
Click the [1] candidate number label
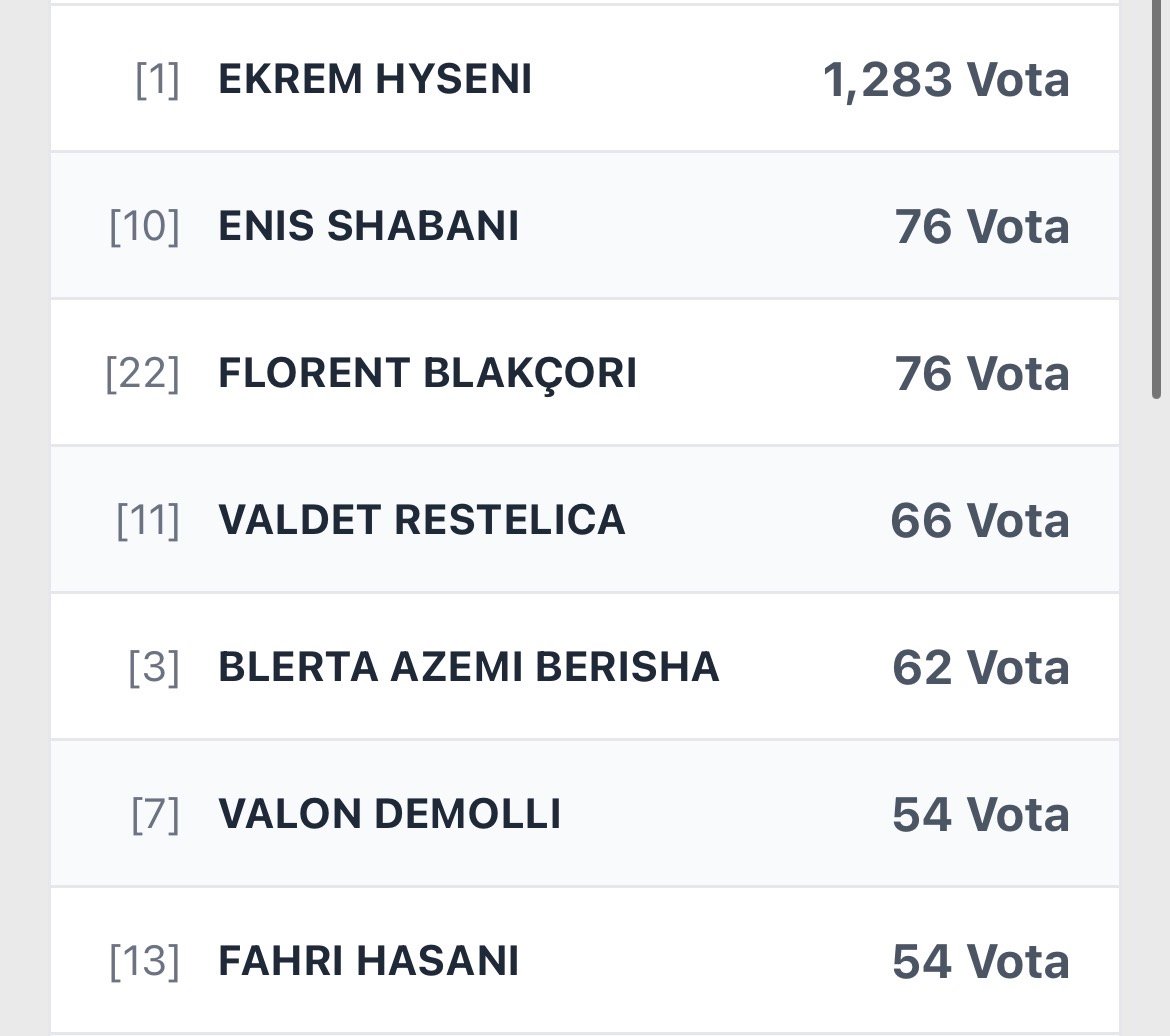[x=157, y=80]
